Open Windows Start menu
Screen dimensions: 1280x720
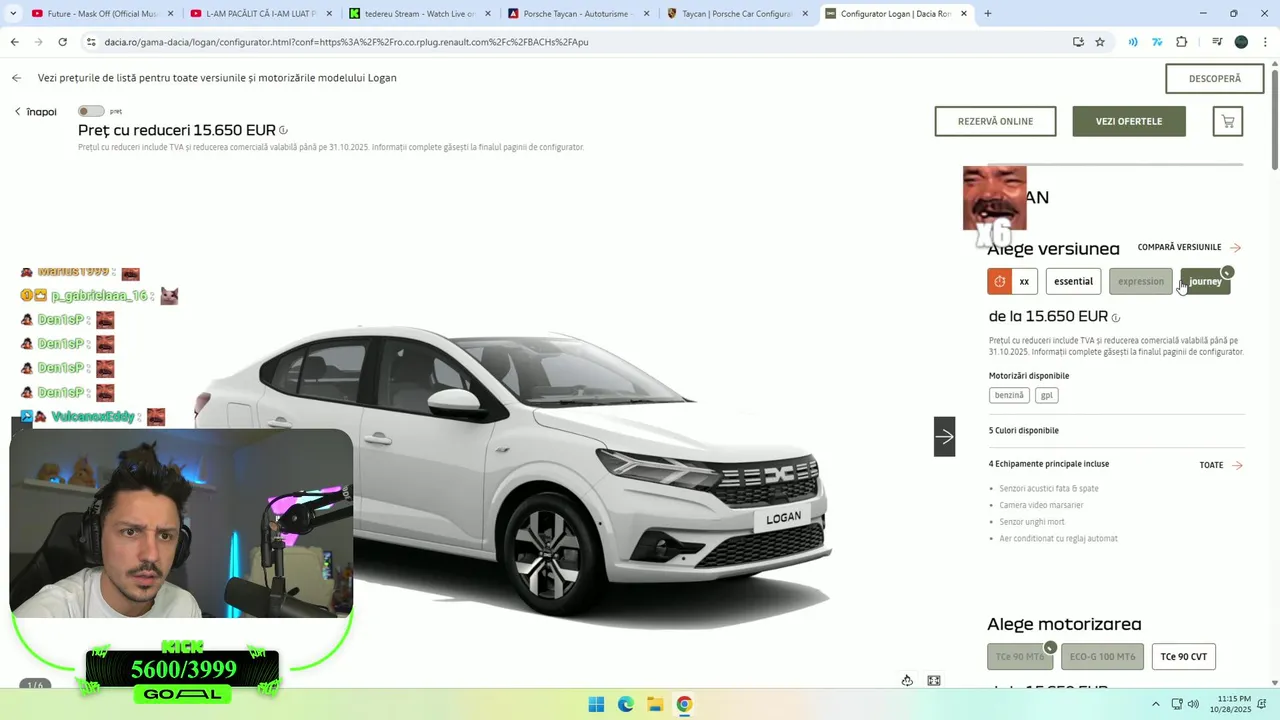point(596,704)
